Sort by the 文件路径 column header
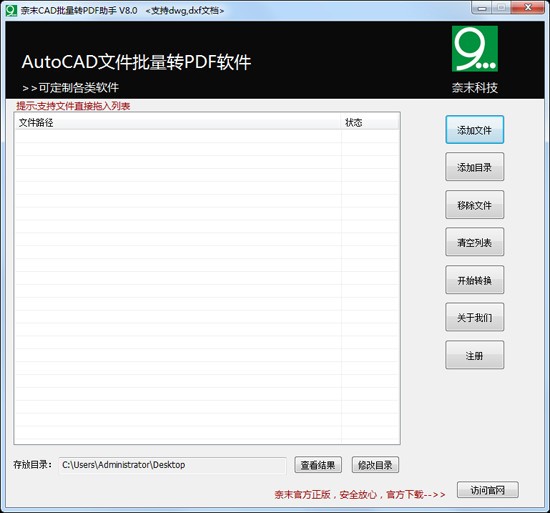550x513 pixels. coord(178,122)
